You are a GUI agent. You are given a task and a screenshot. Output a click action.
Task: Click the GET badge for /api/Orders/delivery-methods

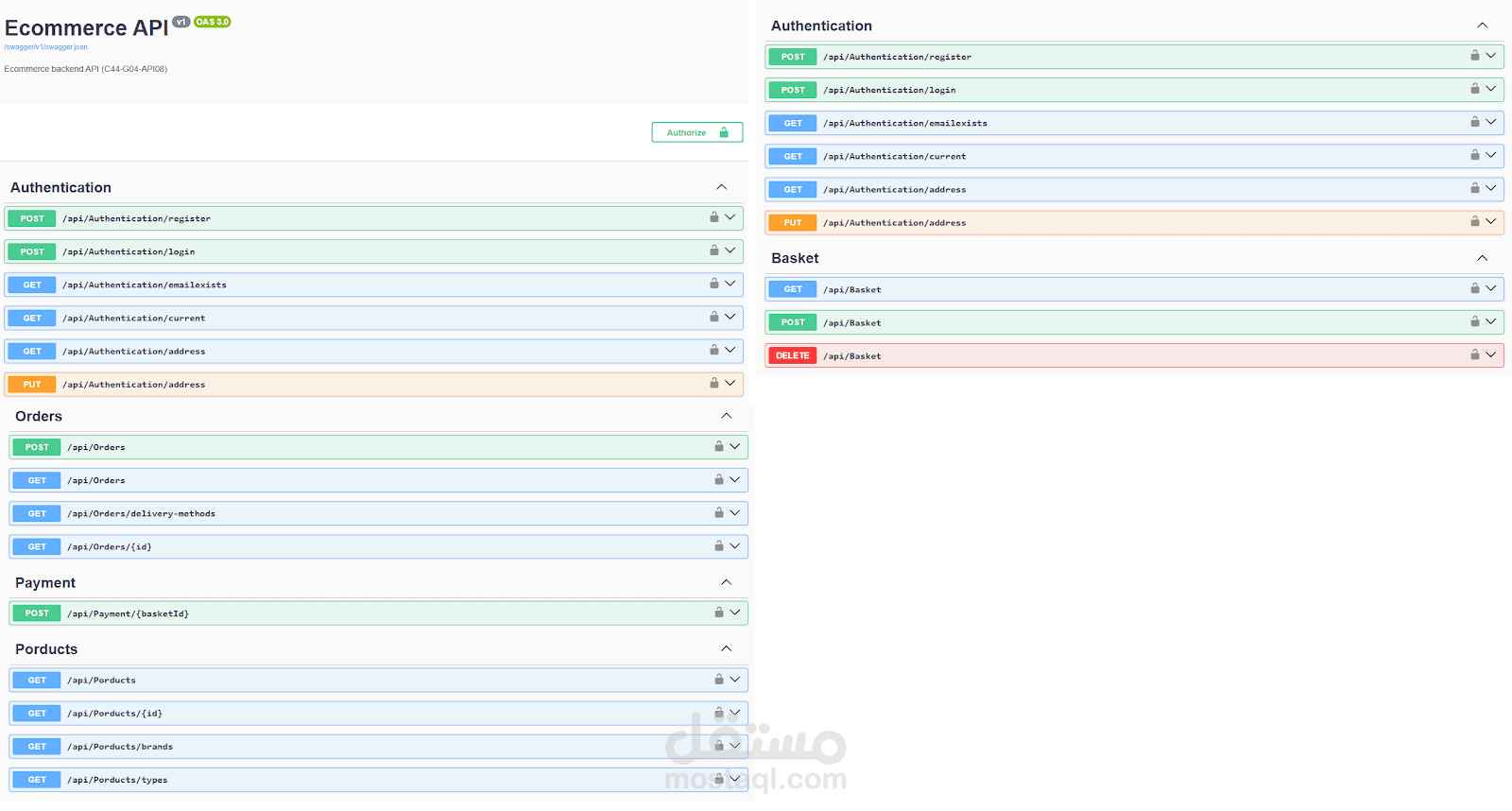point(37,514)
